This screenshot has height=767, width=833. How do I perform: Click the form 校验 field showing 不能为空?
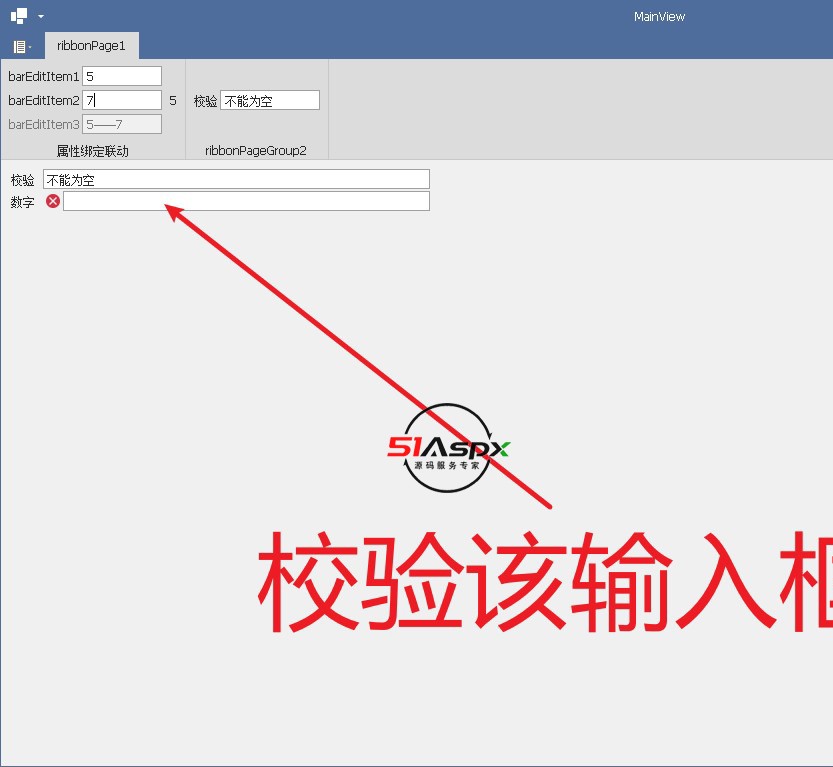pos(236,179)
